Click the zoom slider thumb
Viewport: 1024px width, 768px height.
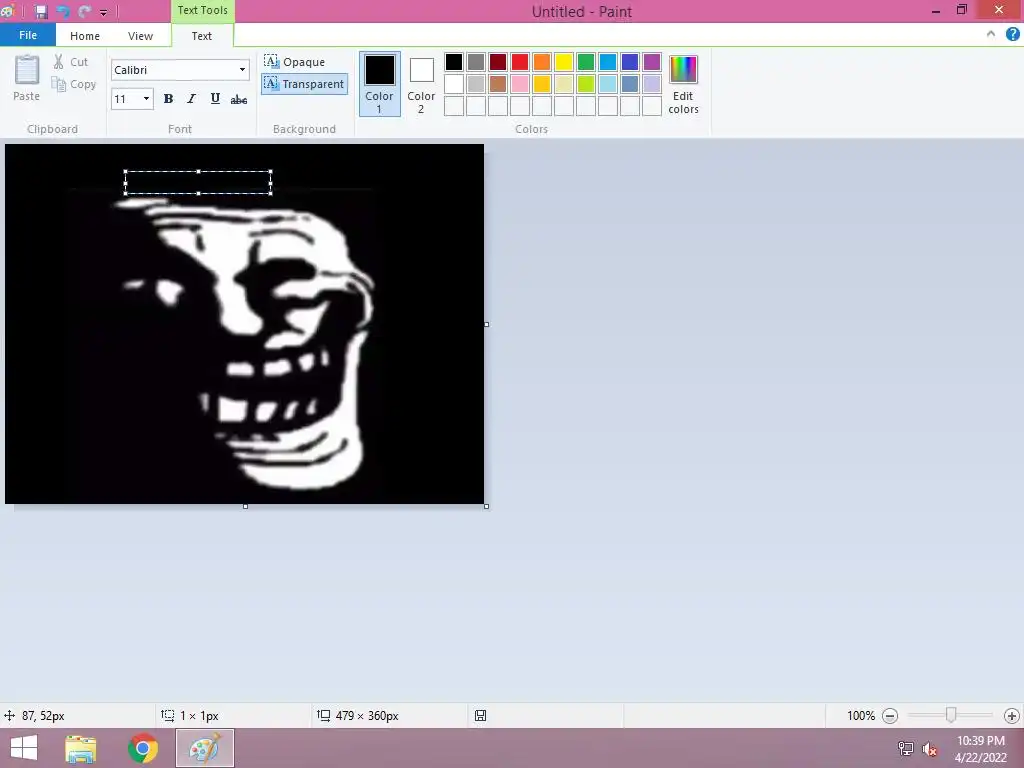[x=951, y=715]
